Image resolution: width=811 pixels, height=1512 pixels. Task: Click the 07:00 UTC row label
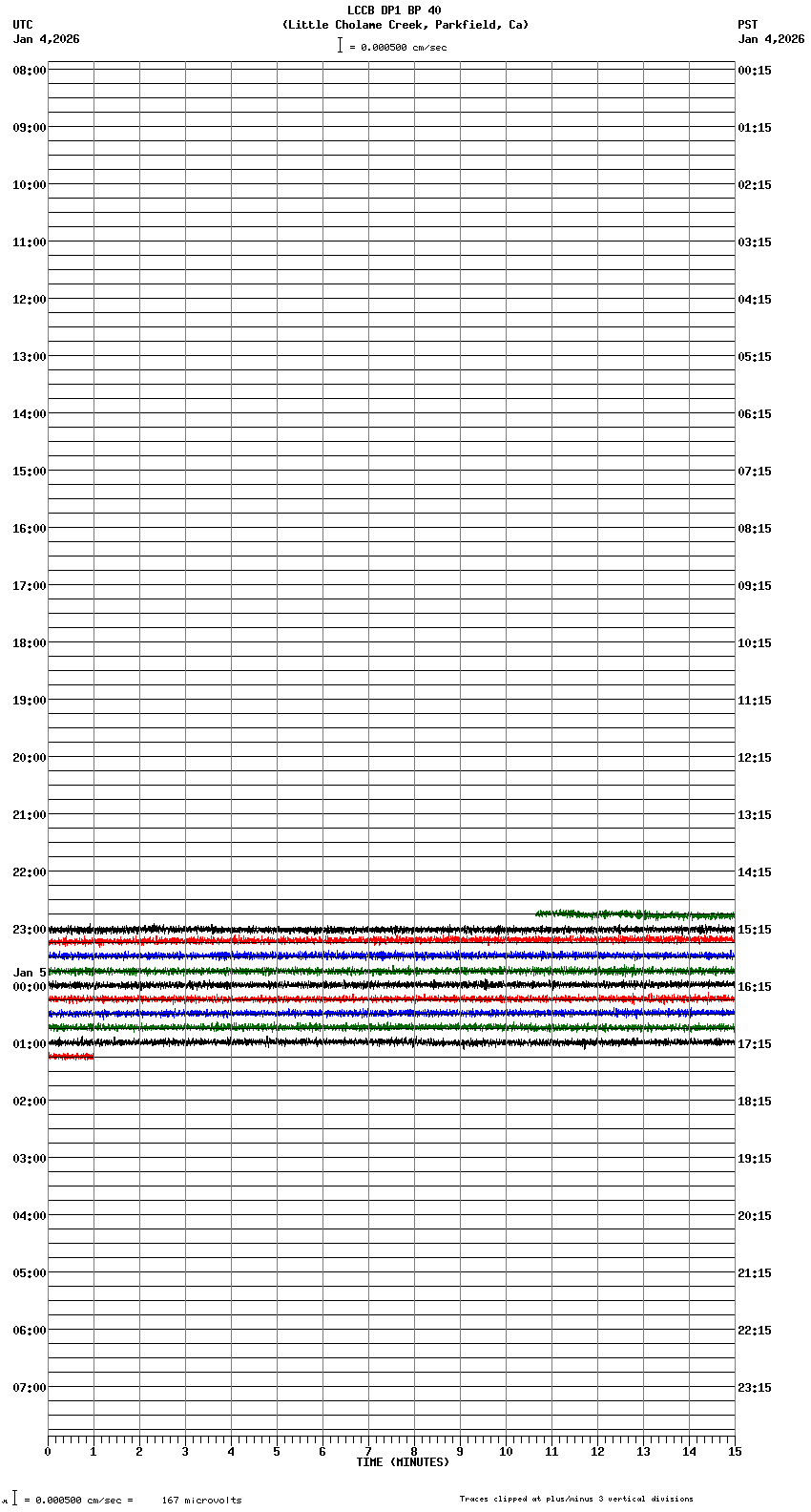point(30,1388)
